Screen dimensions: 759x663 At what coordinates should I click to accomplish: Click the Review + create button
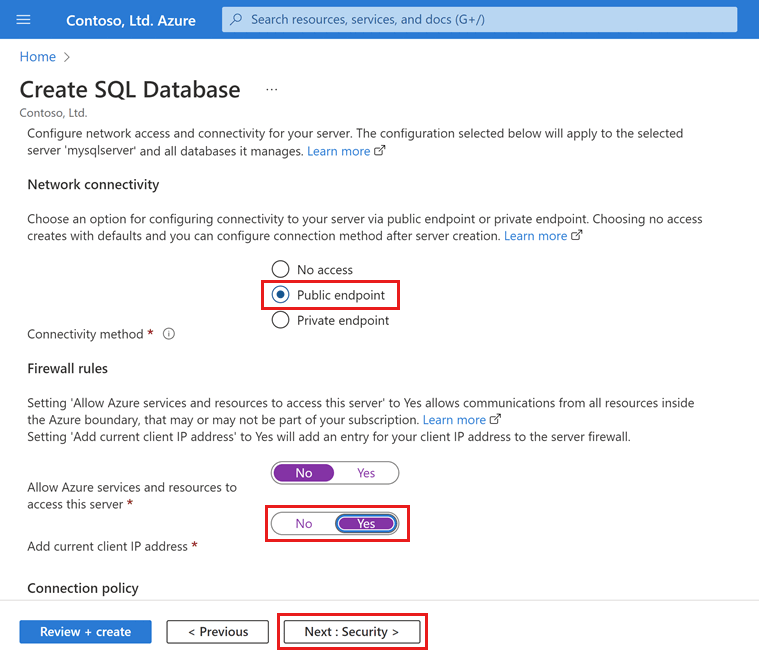tap(85, 632)
